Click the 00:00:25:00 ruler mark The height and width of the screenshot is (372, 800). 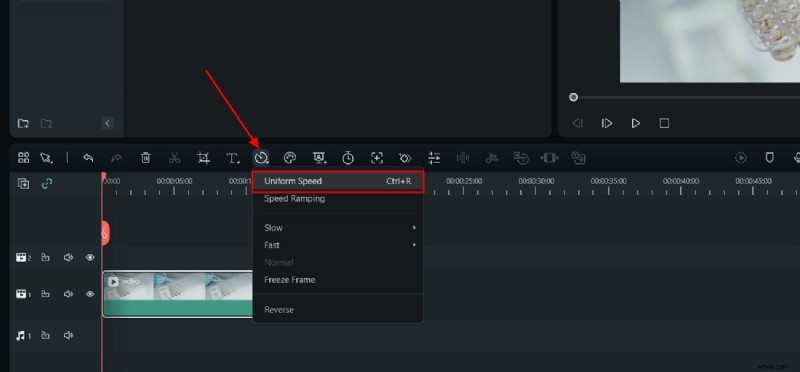464,181
